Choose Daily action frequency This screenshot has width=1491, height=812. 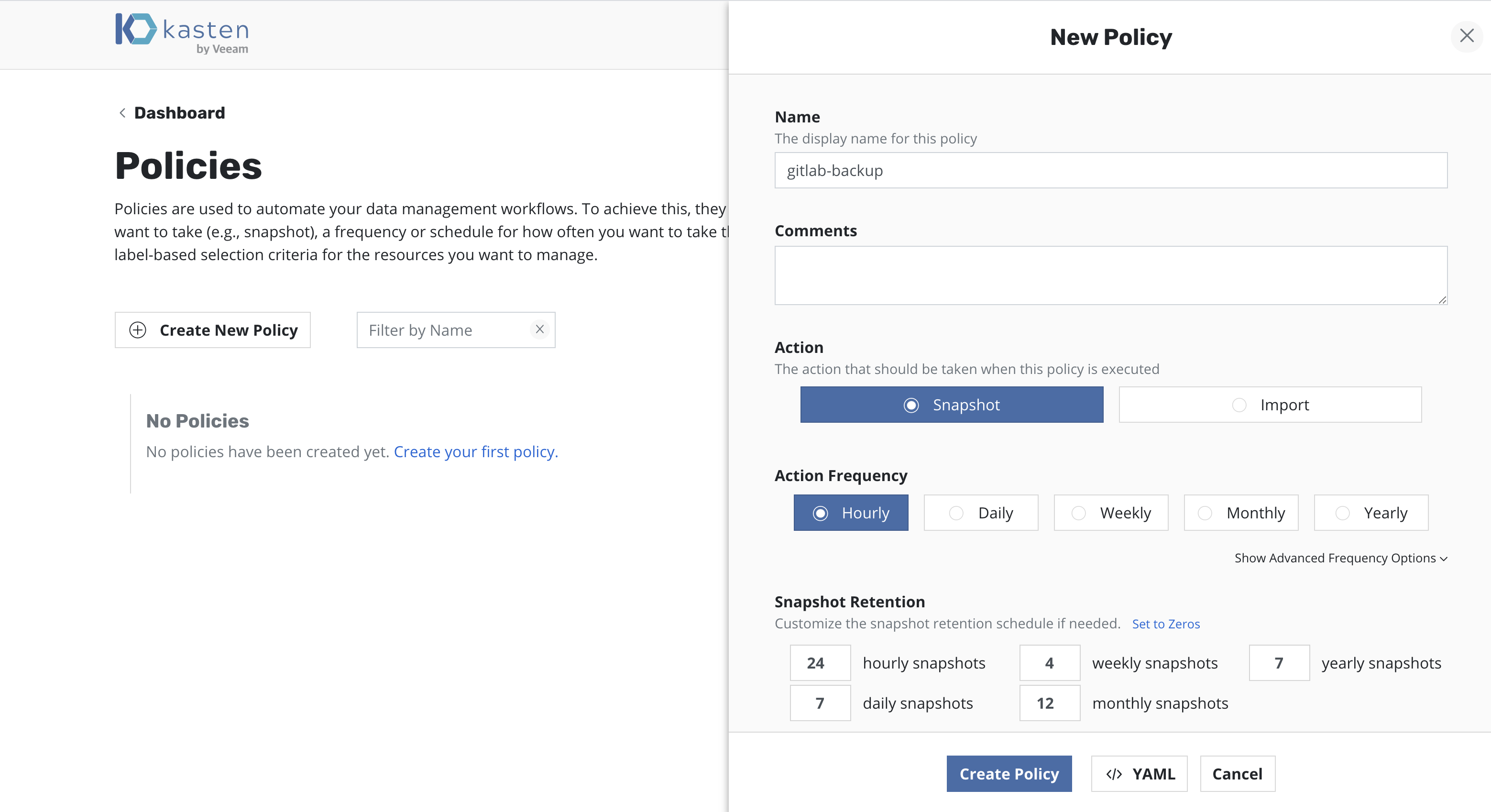(981, 513)
